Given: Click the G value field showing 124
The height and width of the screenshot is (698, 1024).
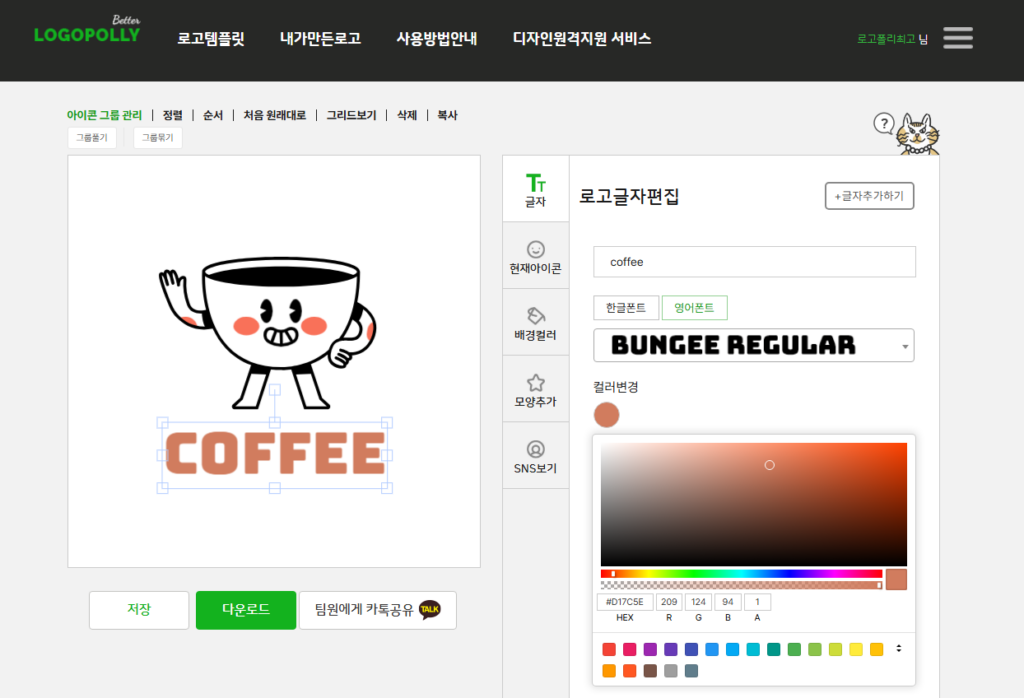Looking at the screenshot, I should 698,602.
